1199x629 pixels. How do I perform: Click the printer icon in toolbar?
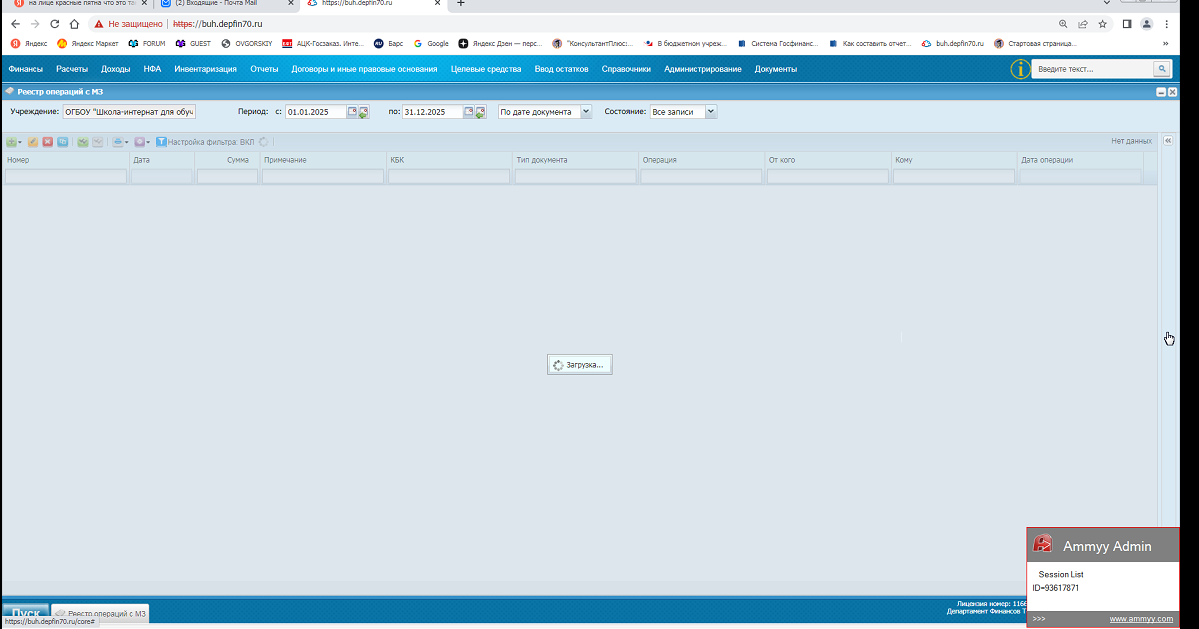(118, 142)
